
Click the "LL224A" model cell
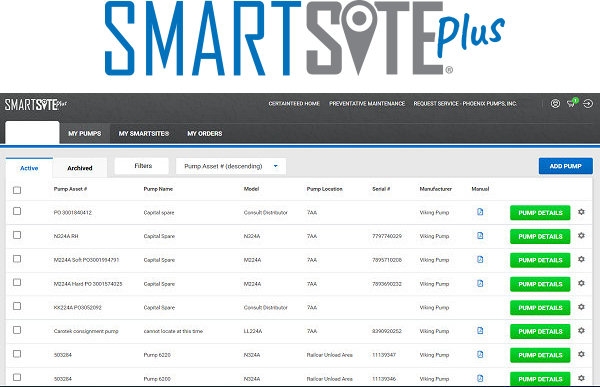click(x=253, y=331)
